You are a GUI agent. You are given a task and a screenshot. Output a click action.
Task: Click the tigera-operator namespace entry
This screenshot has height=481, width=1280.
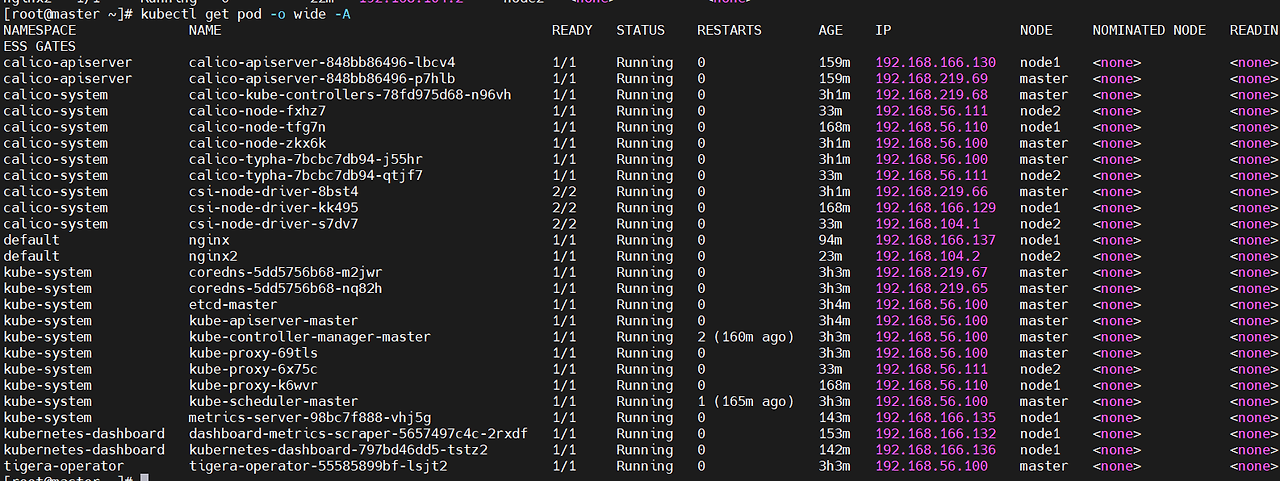click(x=65, y=466)
